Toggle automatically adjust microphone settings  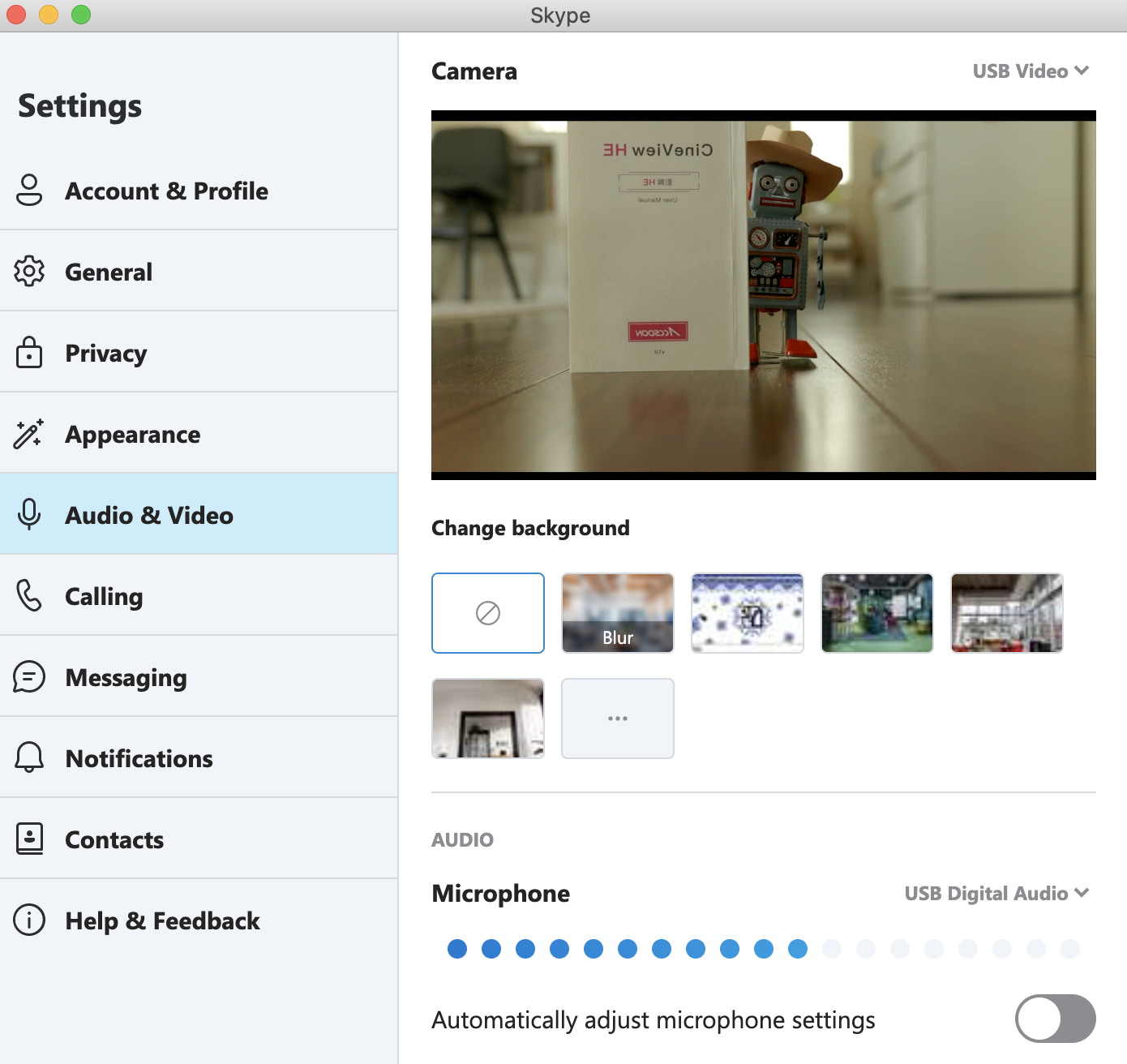coord(1055,1019)
